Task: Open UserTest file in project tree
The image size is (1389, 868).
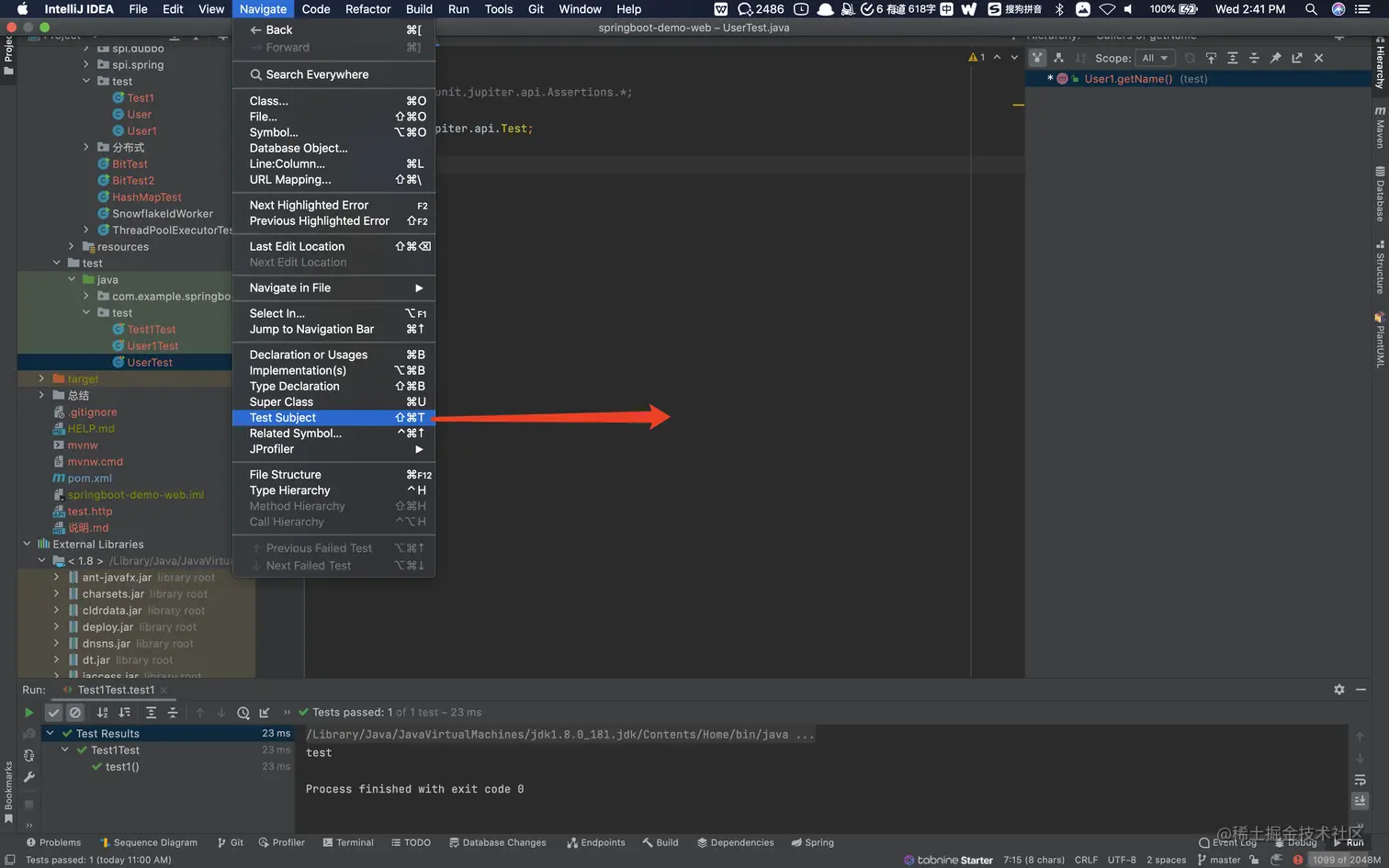Action: pos(150,363)
